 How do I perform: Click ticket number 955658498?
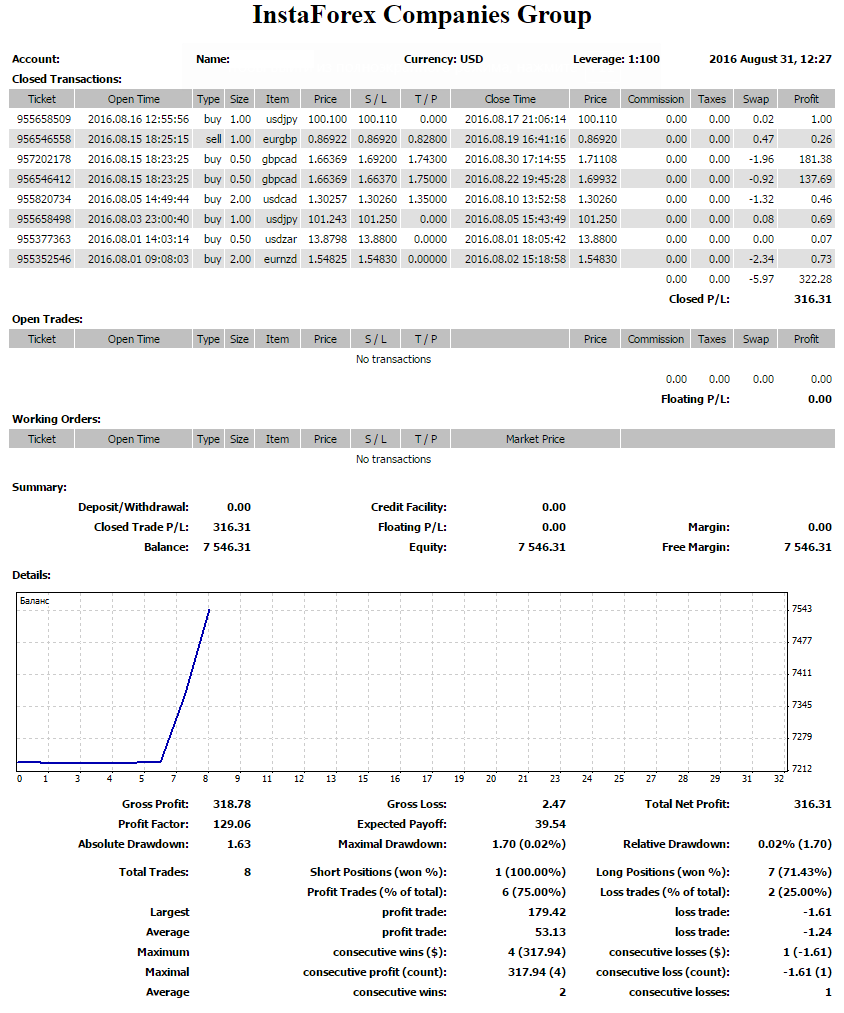click(44, 220)
